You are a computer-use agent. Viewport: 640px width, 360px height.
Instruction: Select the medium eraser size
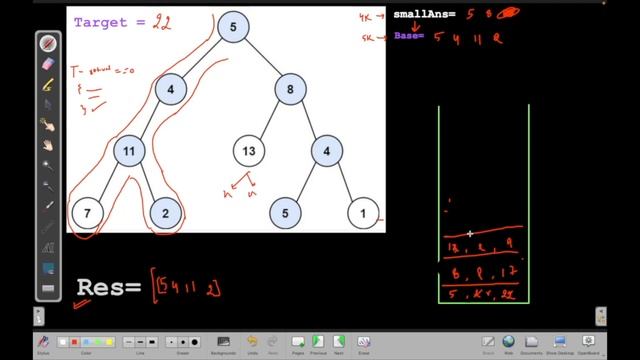click(x=183, y=342)
